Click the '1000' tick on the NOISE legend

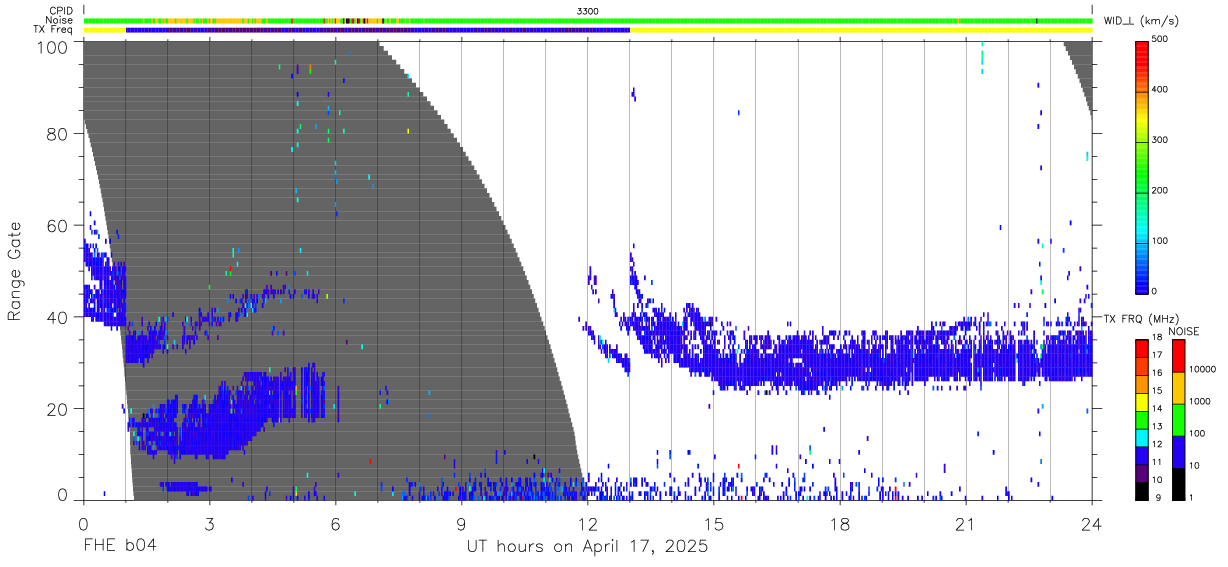pyautogui.click(x=1201, y=402)
